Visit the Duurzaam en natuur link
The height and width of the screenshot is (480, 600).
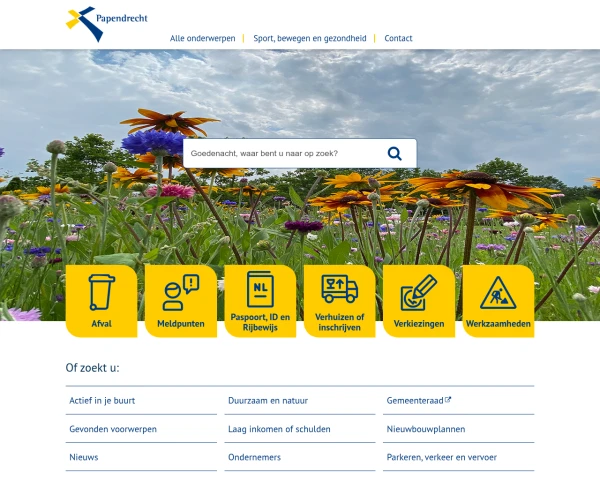point(268,401)
